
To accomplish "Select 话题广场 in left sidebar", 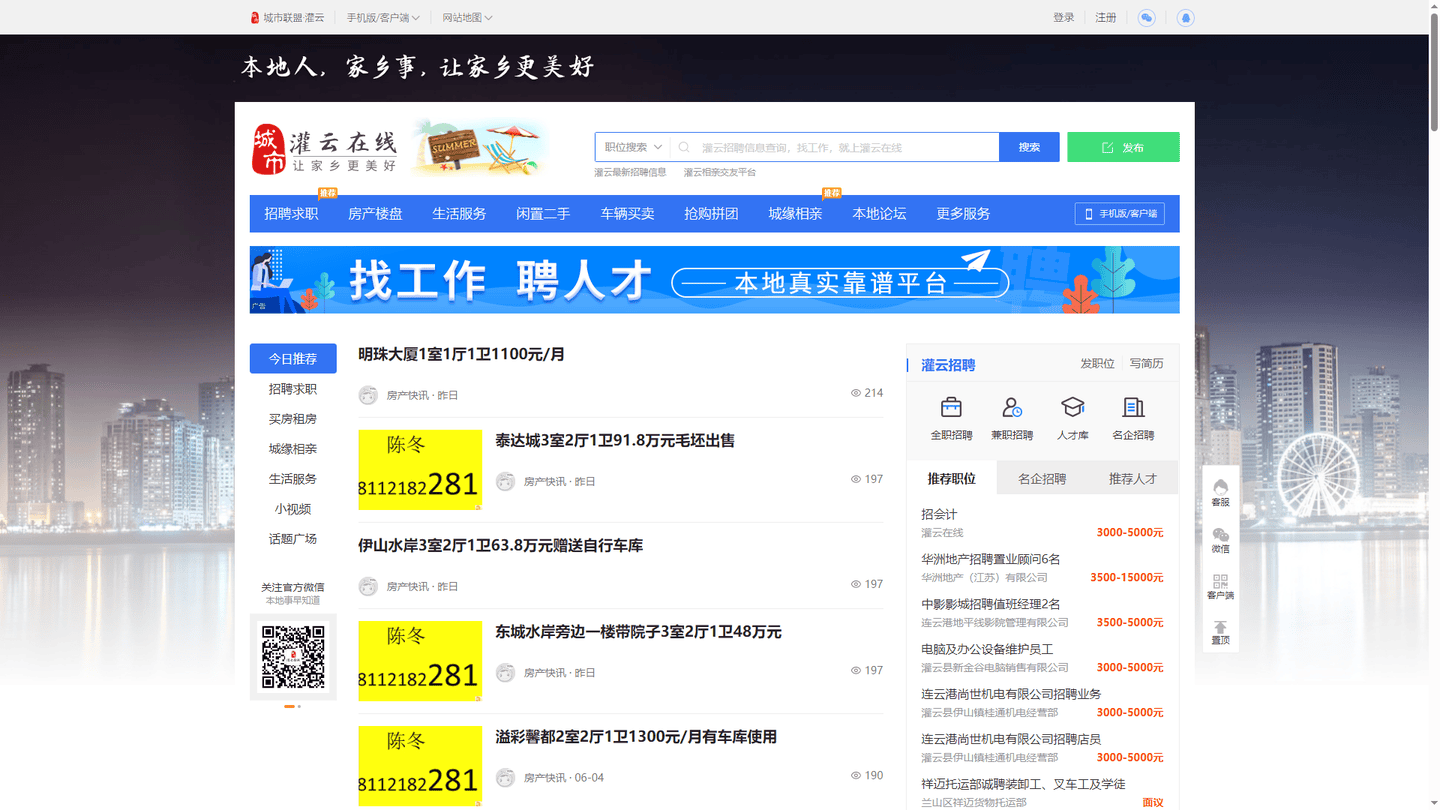I will tap(293, 539).
